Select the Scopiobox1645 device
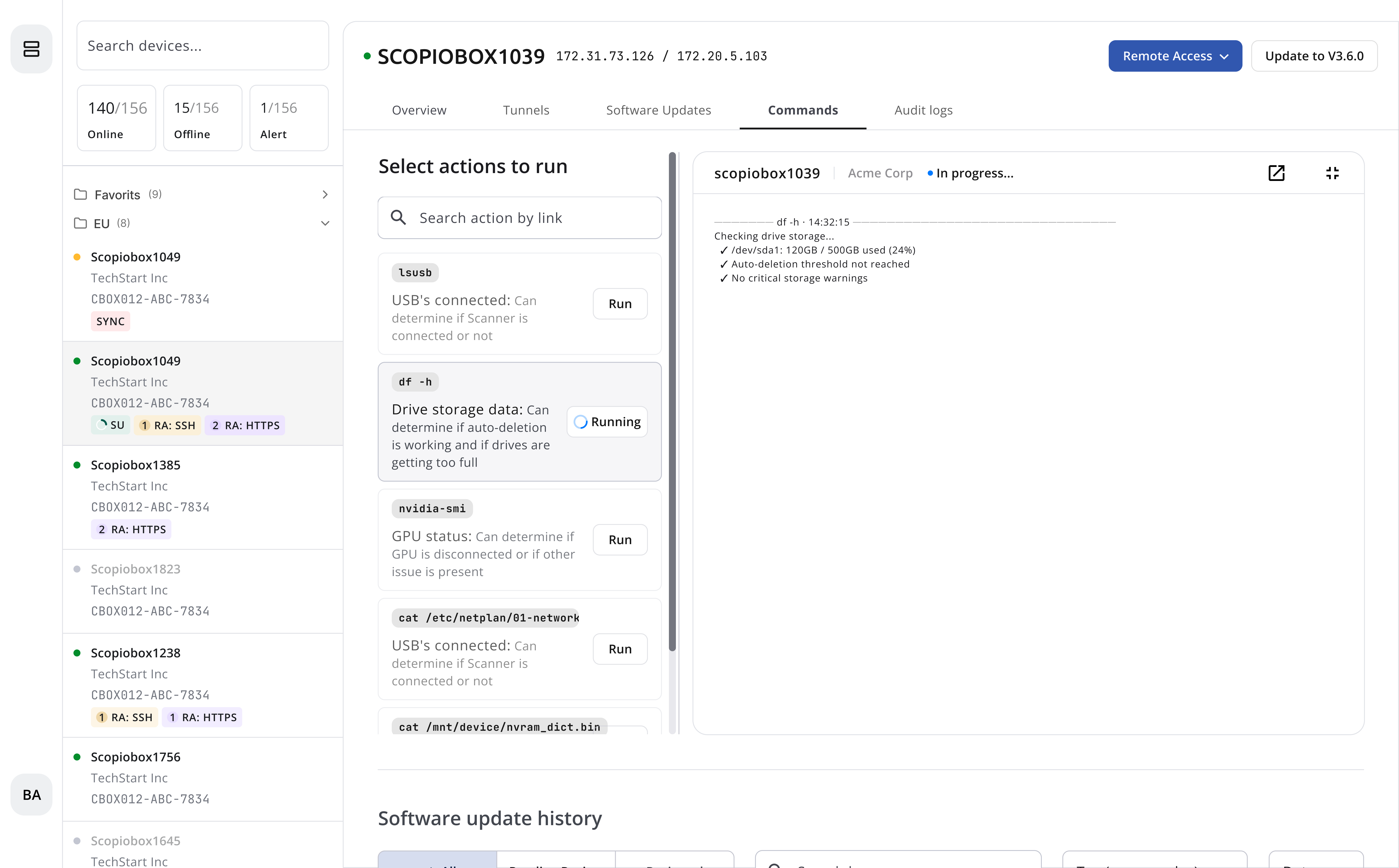This screenshot has height=868, width=1399. (x=203, y=845)
